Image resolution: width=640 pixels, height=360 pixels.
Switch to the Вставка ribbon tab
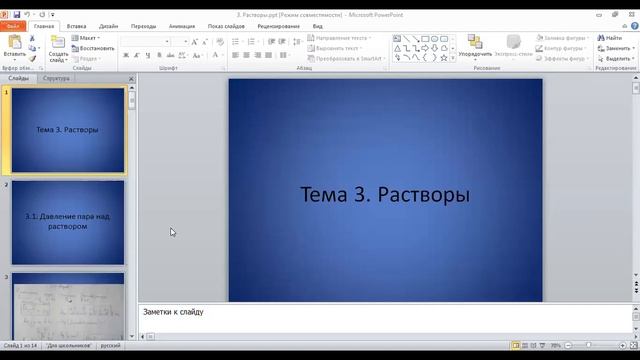pyautogui.click(x=76, y=26)
